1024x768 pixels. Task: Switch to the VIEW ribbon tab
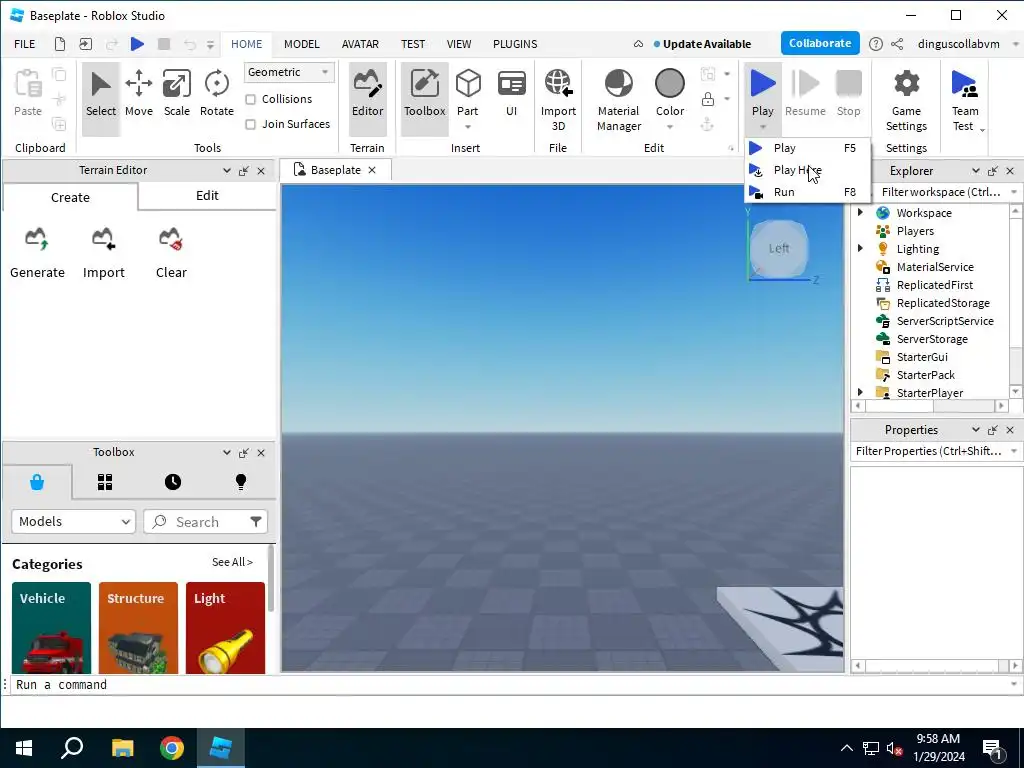click(458, 44)
